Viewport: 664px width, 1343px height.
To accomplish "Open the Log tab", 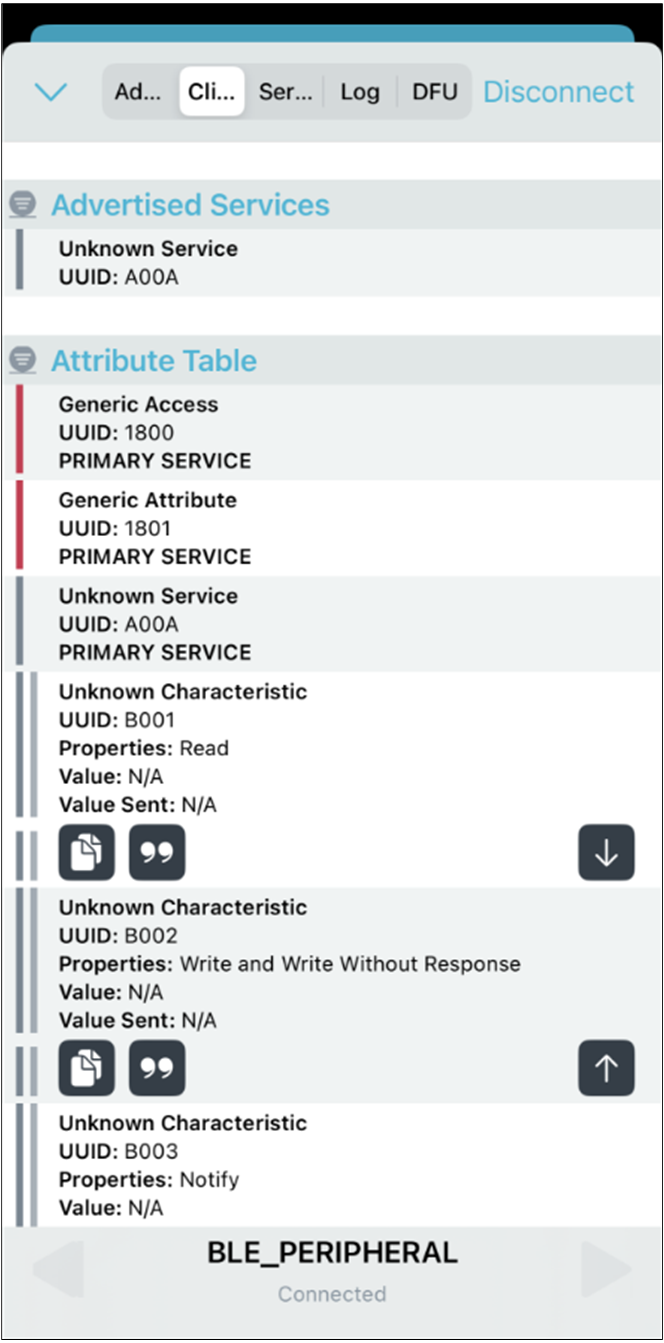I will click(x=360, y=92).
